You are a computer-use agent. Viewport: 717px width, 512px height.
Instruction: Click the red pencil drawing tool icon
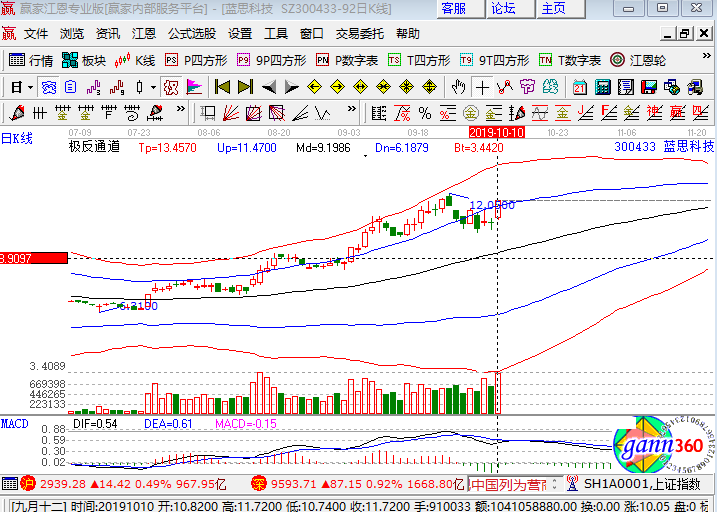point(17,112)
